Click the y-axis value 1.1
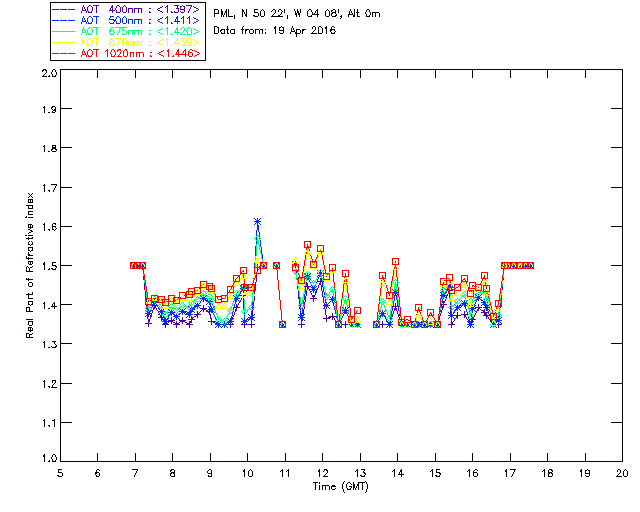This screenshot has width=640, height=512. 49,423
